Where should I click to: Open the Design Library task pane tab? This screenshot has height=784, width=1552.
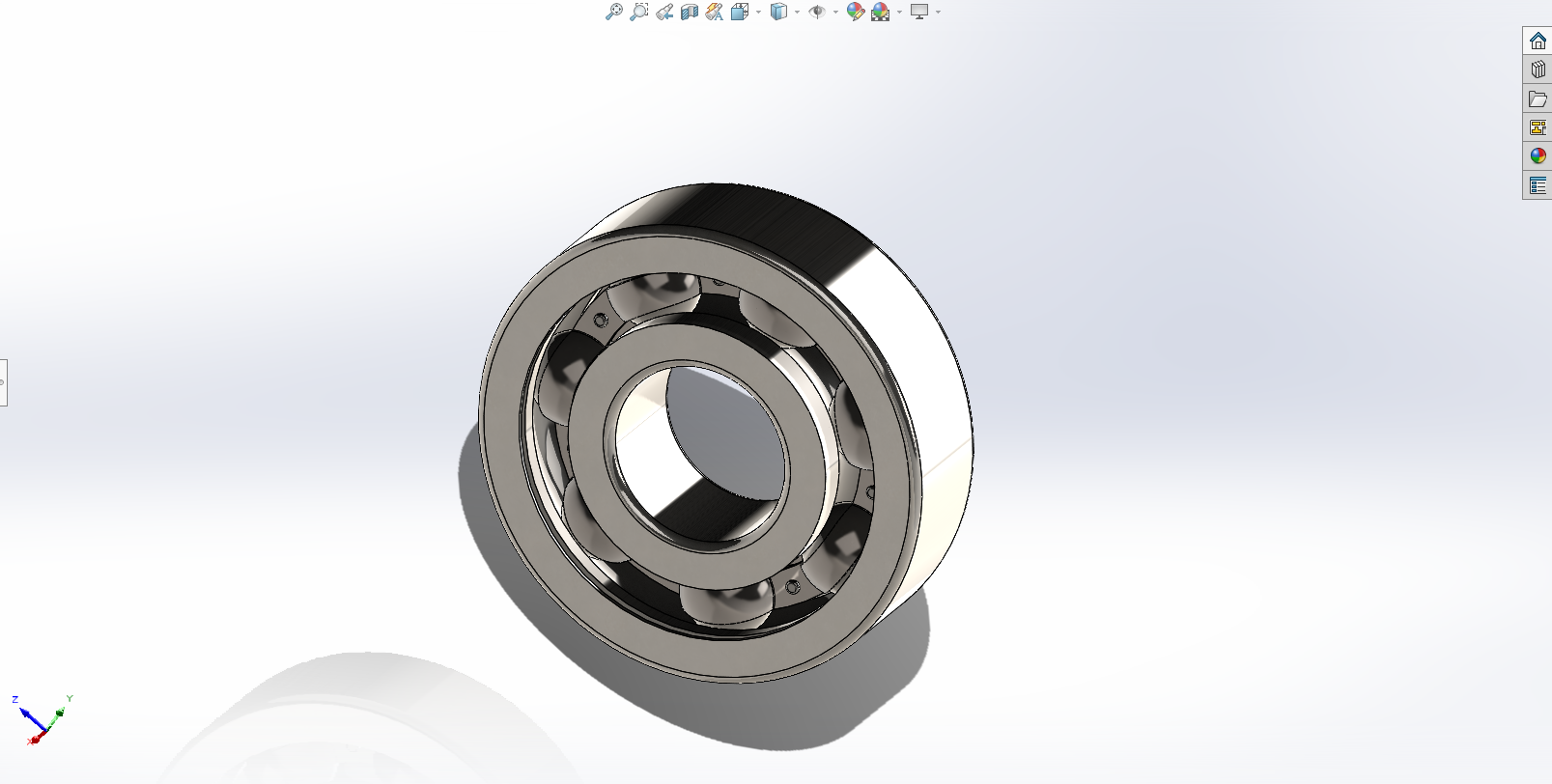1538,70
